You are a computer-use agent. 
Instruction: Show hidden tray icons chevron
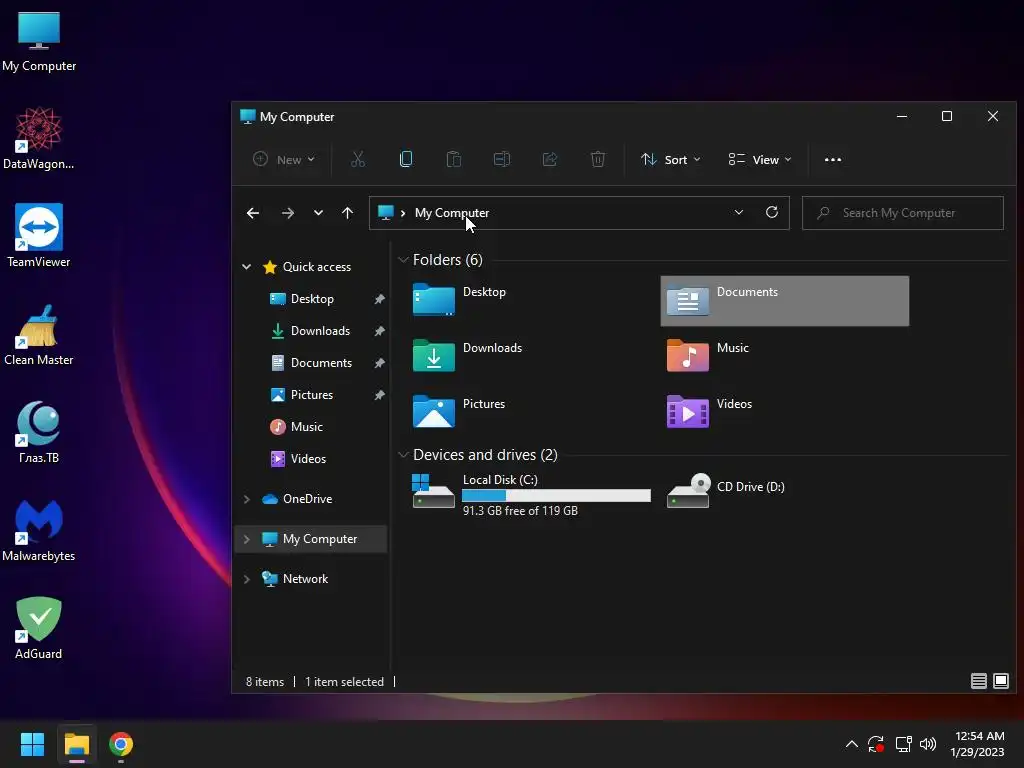(x=852, y=744)
